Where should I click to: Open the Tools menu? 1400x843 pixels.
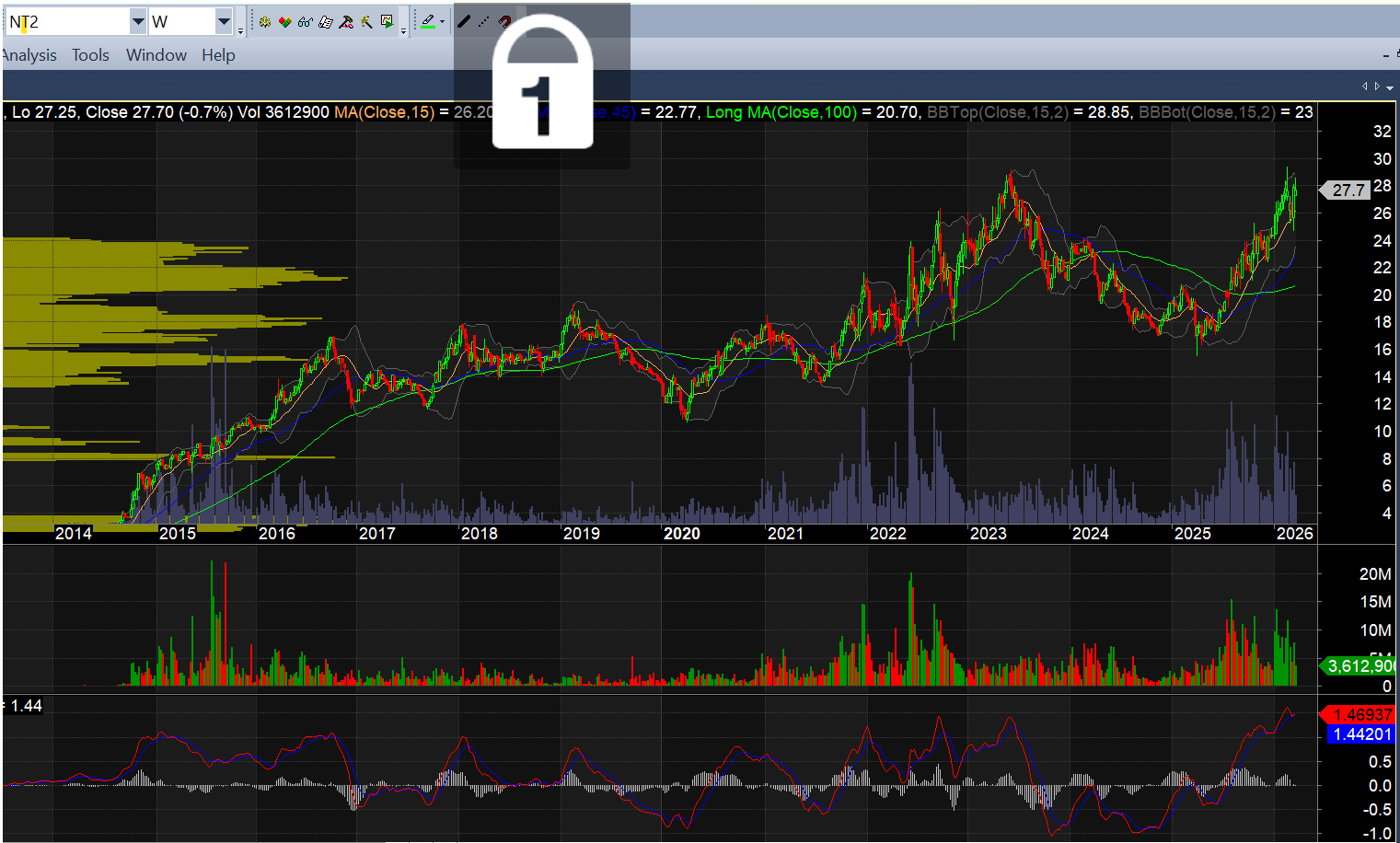[90, 55]
